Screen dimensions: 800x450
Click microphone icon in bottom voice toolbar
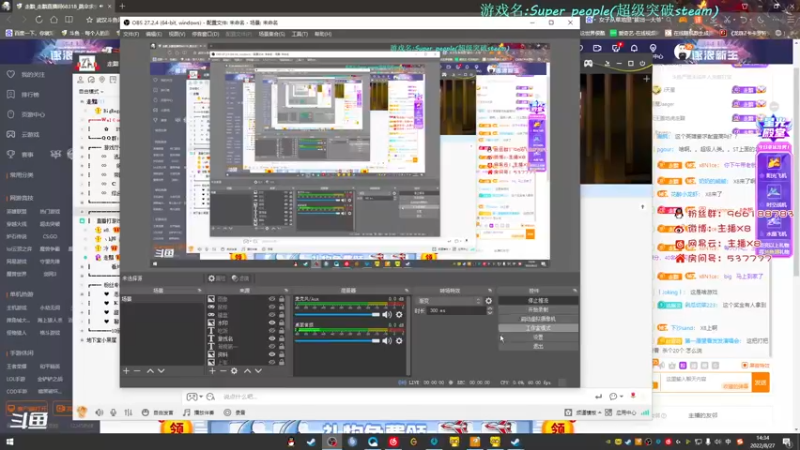tap(113, 412)
